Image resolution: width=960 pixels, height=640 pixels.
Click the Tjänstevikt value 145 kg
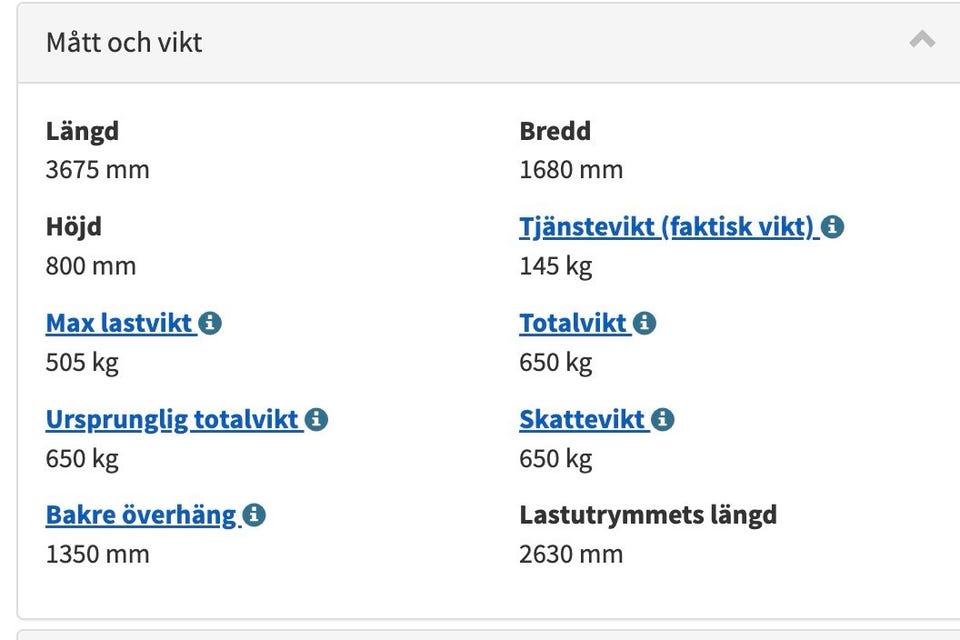tap(556, 266)
